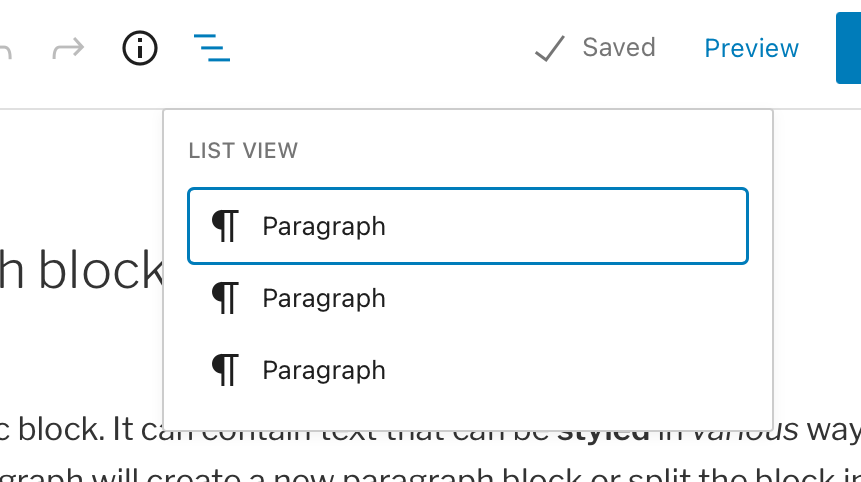Click the word 'way' at paragraph's right edge

coord(833,430)
